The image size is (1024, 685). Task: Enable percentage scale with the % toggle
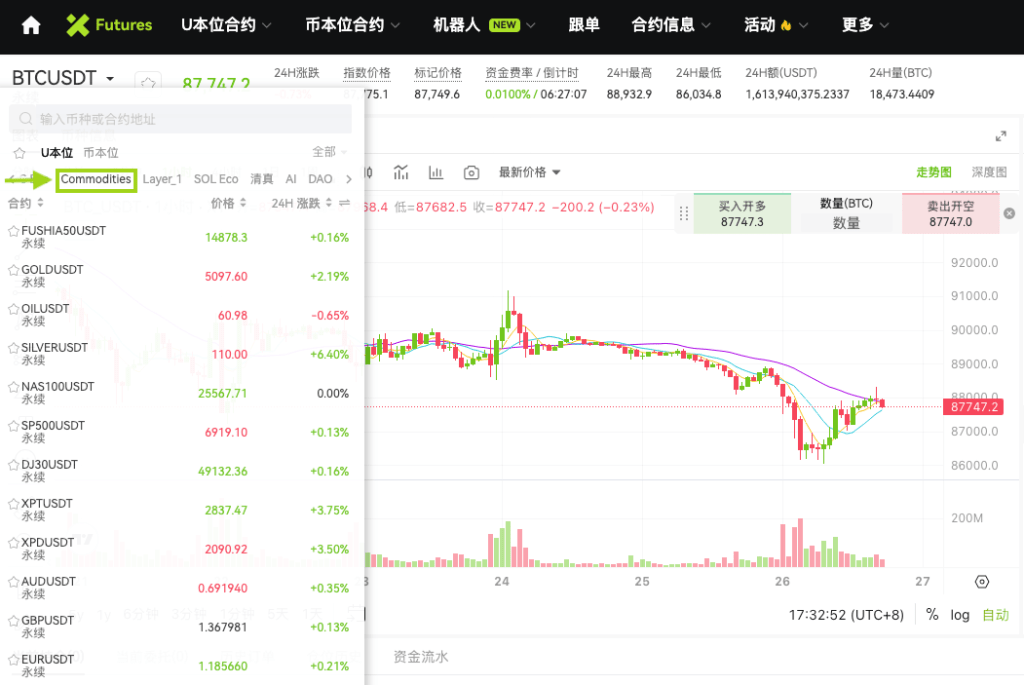931,615
